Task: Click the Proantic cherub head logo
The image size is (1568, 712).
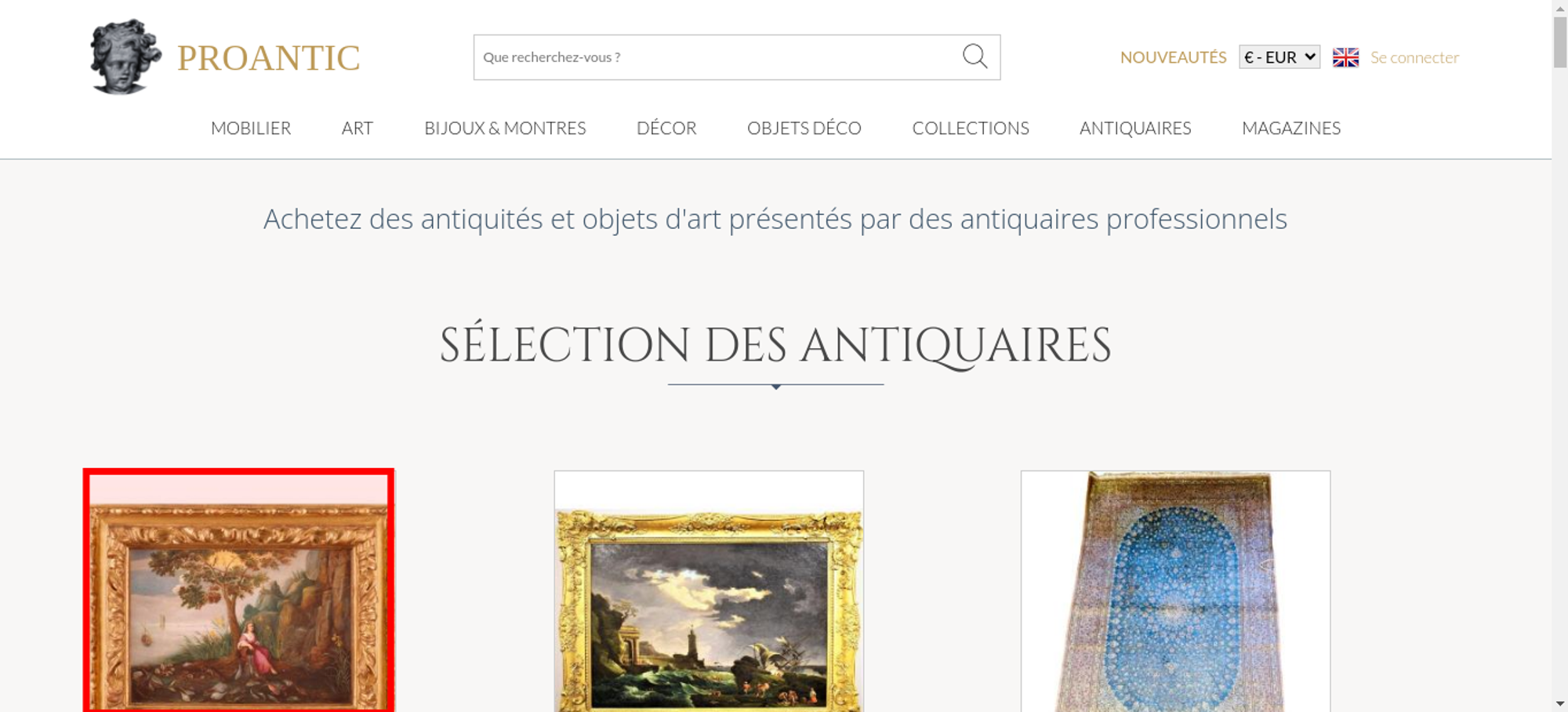Action: tap(125, 57)
